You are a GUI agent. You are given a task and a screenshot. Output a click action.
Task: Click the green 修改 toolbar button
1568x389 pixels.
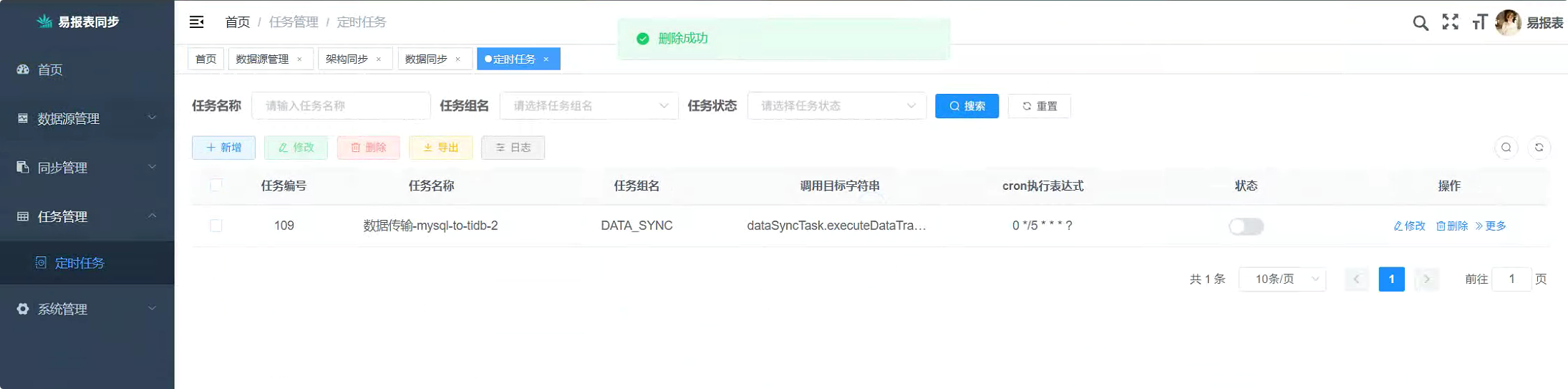point(296,148)
